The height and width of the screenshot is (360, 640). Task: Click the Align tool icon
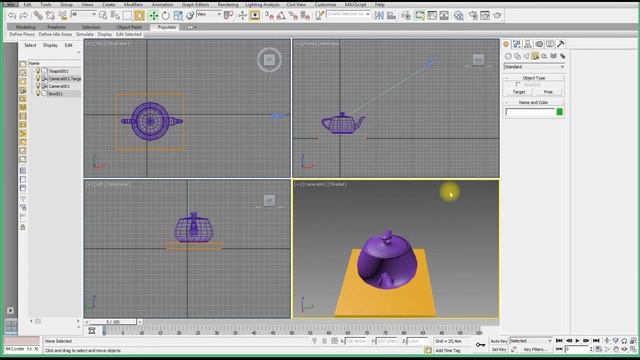pos(391,16)
